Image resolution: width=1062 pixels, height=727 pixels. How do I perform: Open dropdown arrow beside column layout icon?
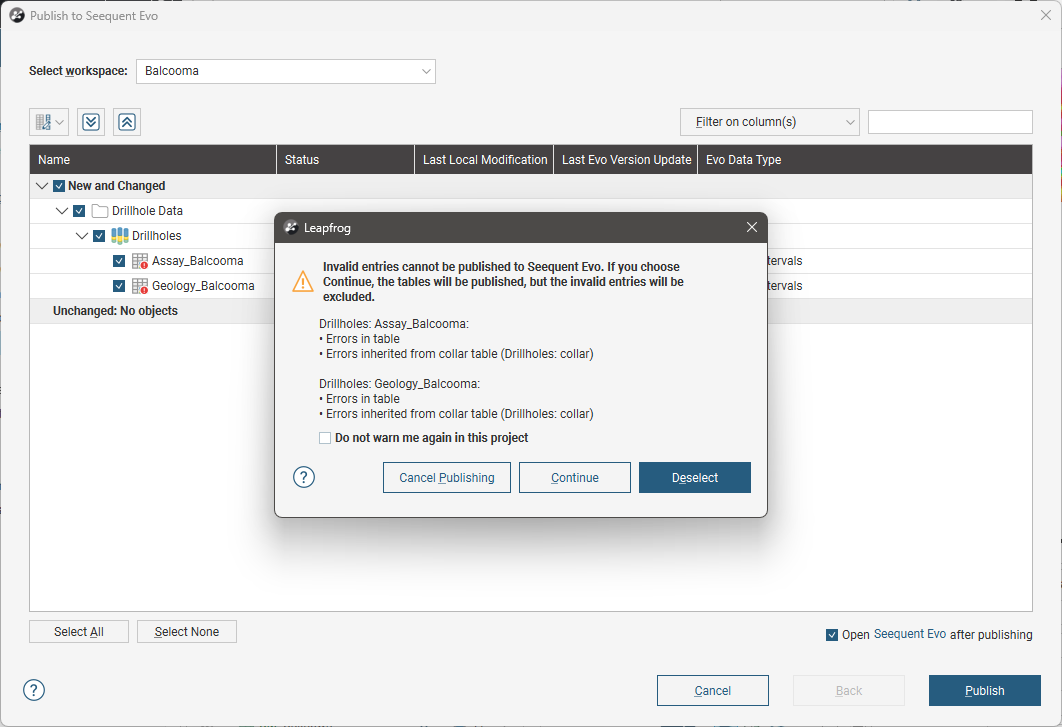tap(60, 122)
